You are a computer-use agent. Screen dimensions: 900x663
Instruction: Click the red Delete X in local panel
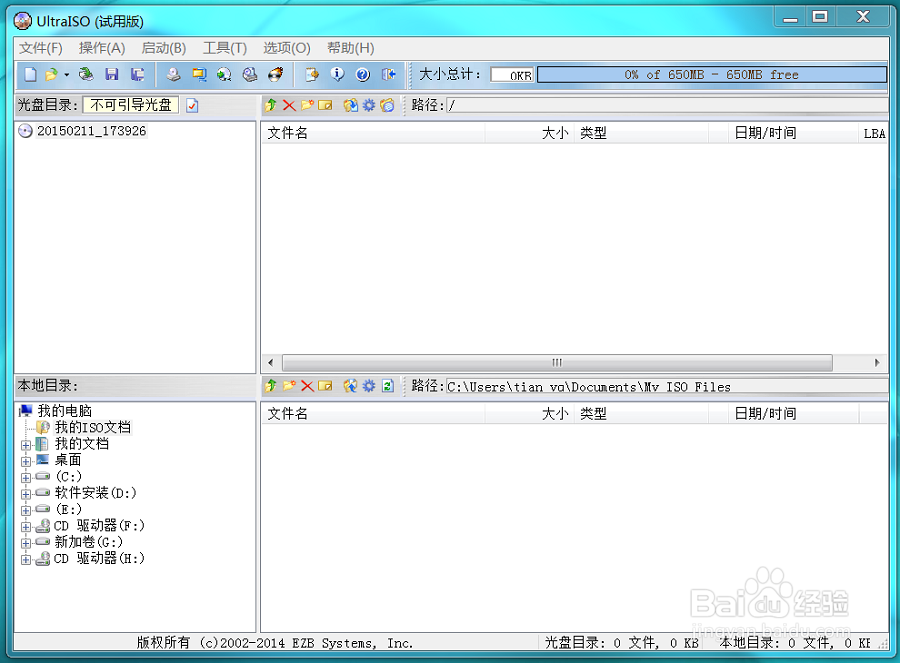pos(308,386)
